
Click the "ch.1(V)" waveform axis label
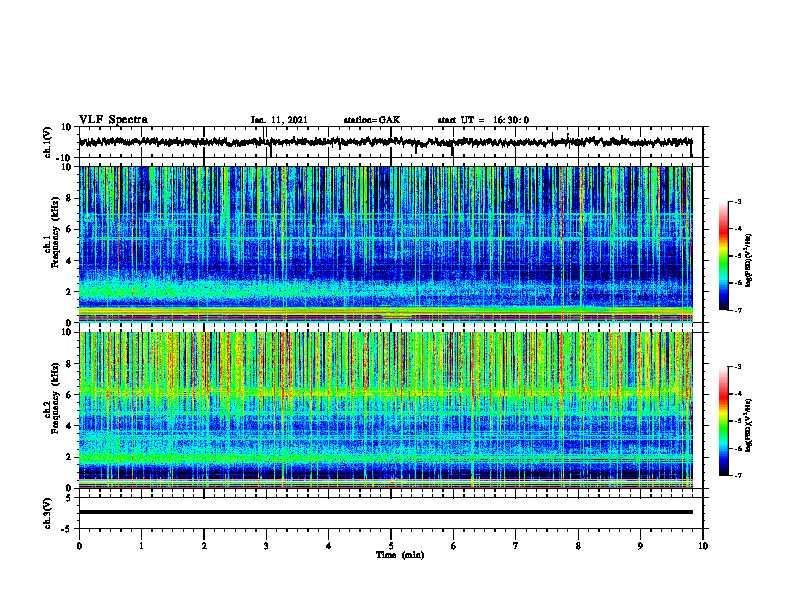[48, 142]
